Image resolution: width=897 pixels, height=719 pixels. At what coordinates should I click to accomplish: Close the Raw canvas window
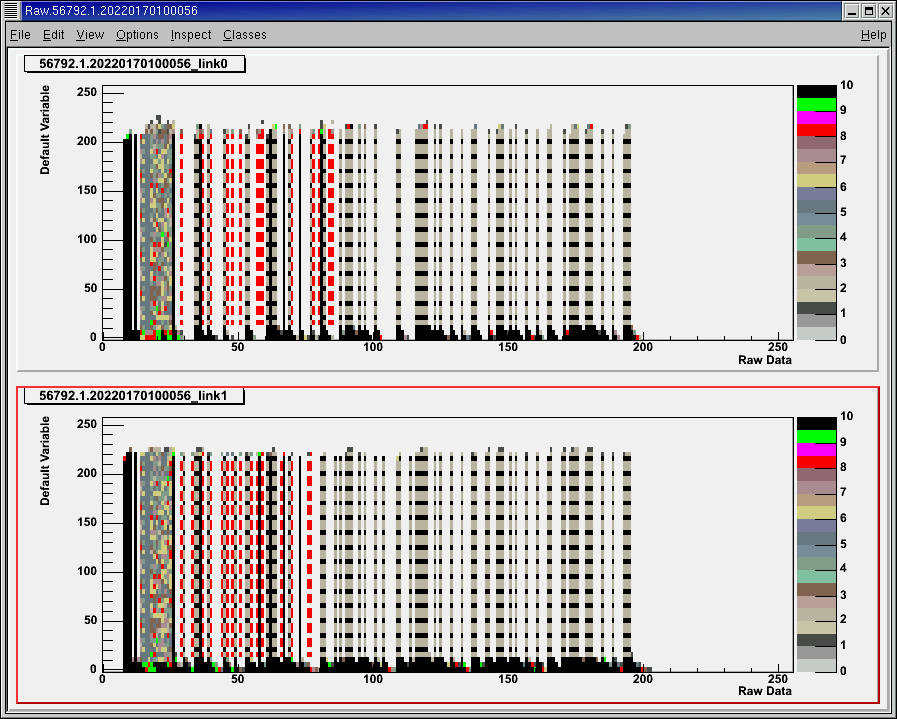[884, 11]
